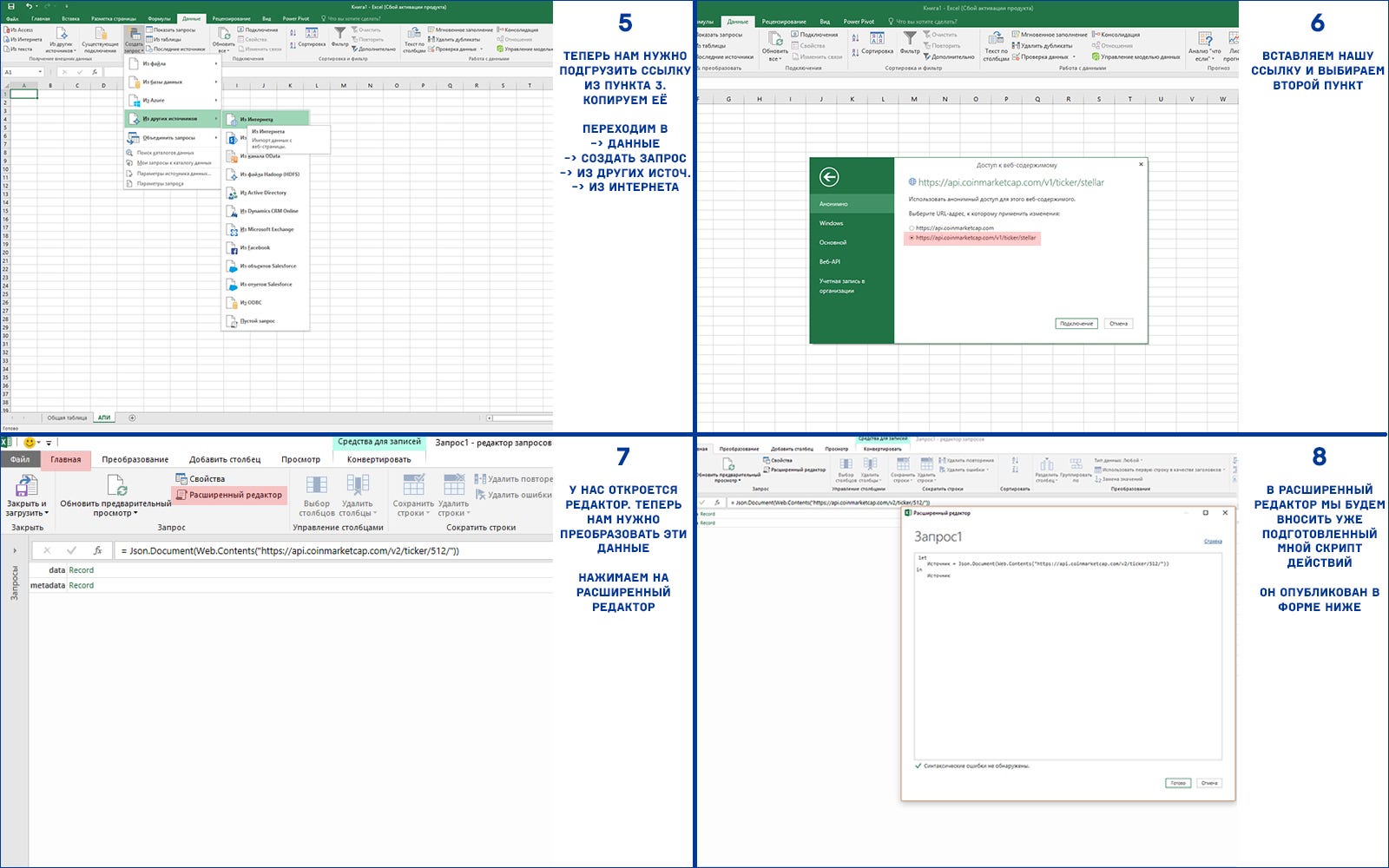Click inside the advanced editor code area
The image size is (1389, 868).
1068,655
